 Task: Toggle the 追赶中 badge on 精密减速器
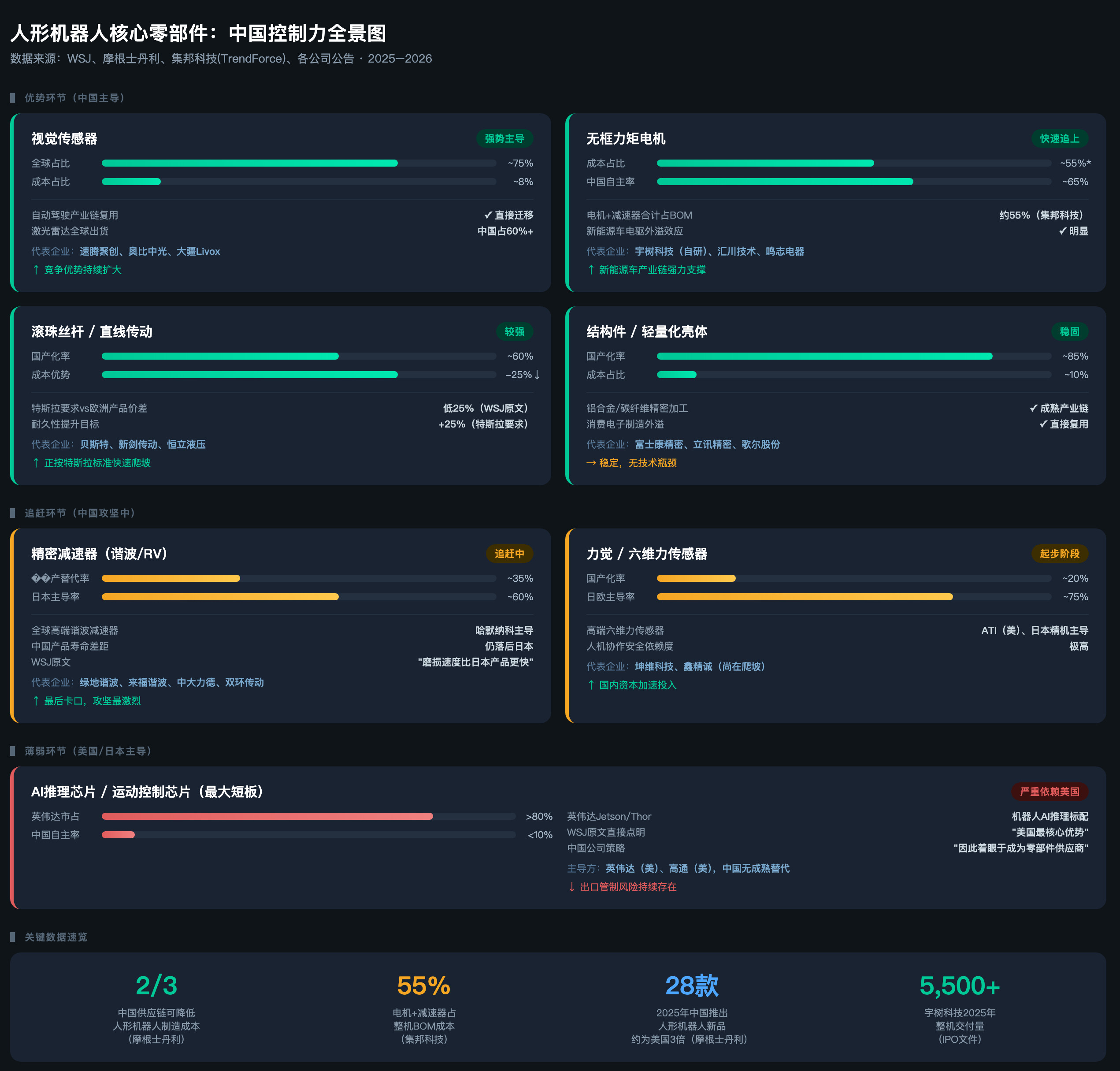(509, 554)
